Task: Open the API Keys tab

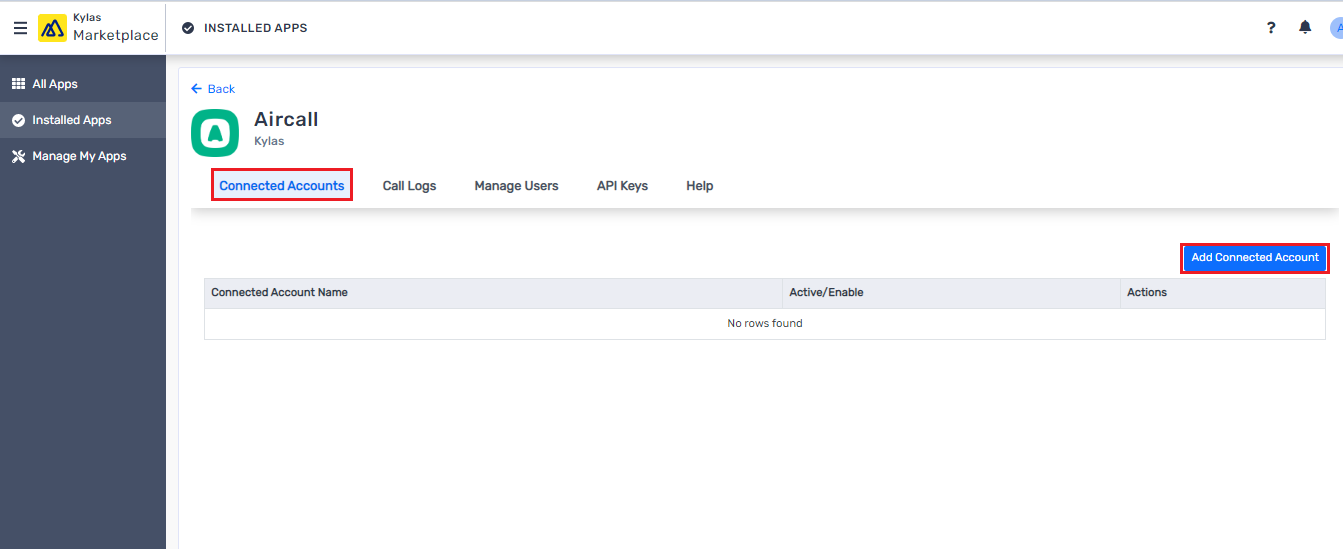Action: coord(622,186)
